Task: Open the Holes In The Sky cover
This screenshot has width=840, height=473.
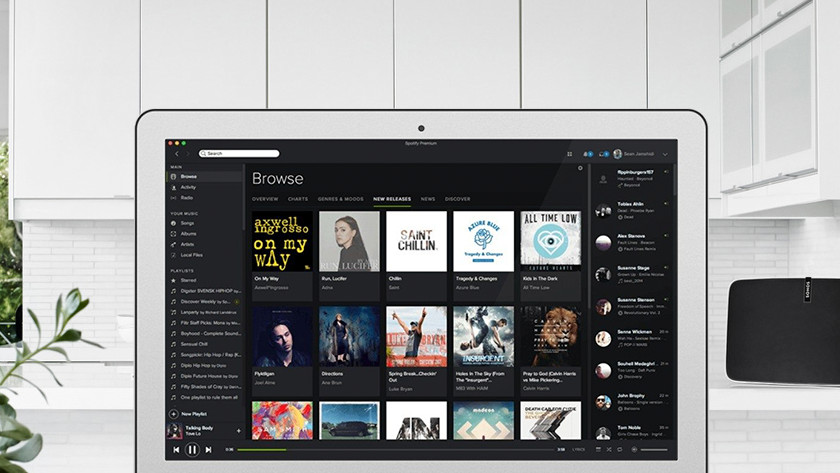Action: [483, 336]
